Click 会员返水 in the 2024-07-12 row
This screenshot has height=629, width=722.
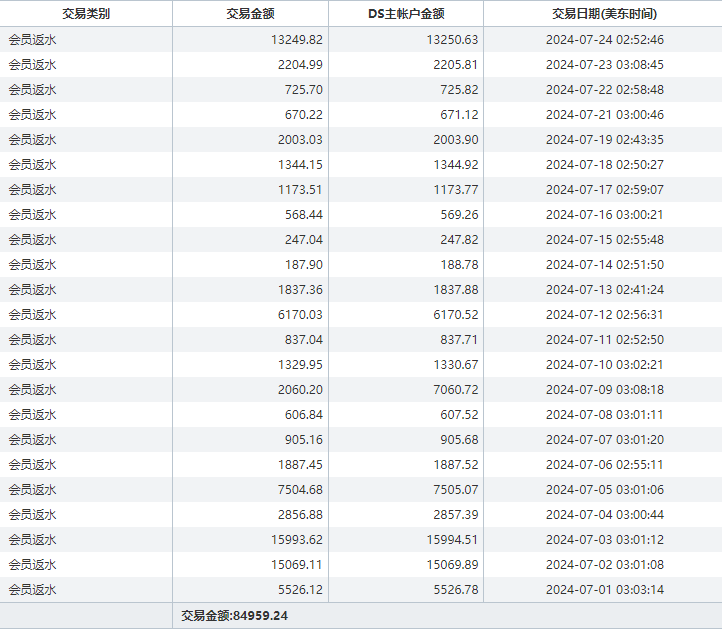(32, 314)
